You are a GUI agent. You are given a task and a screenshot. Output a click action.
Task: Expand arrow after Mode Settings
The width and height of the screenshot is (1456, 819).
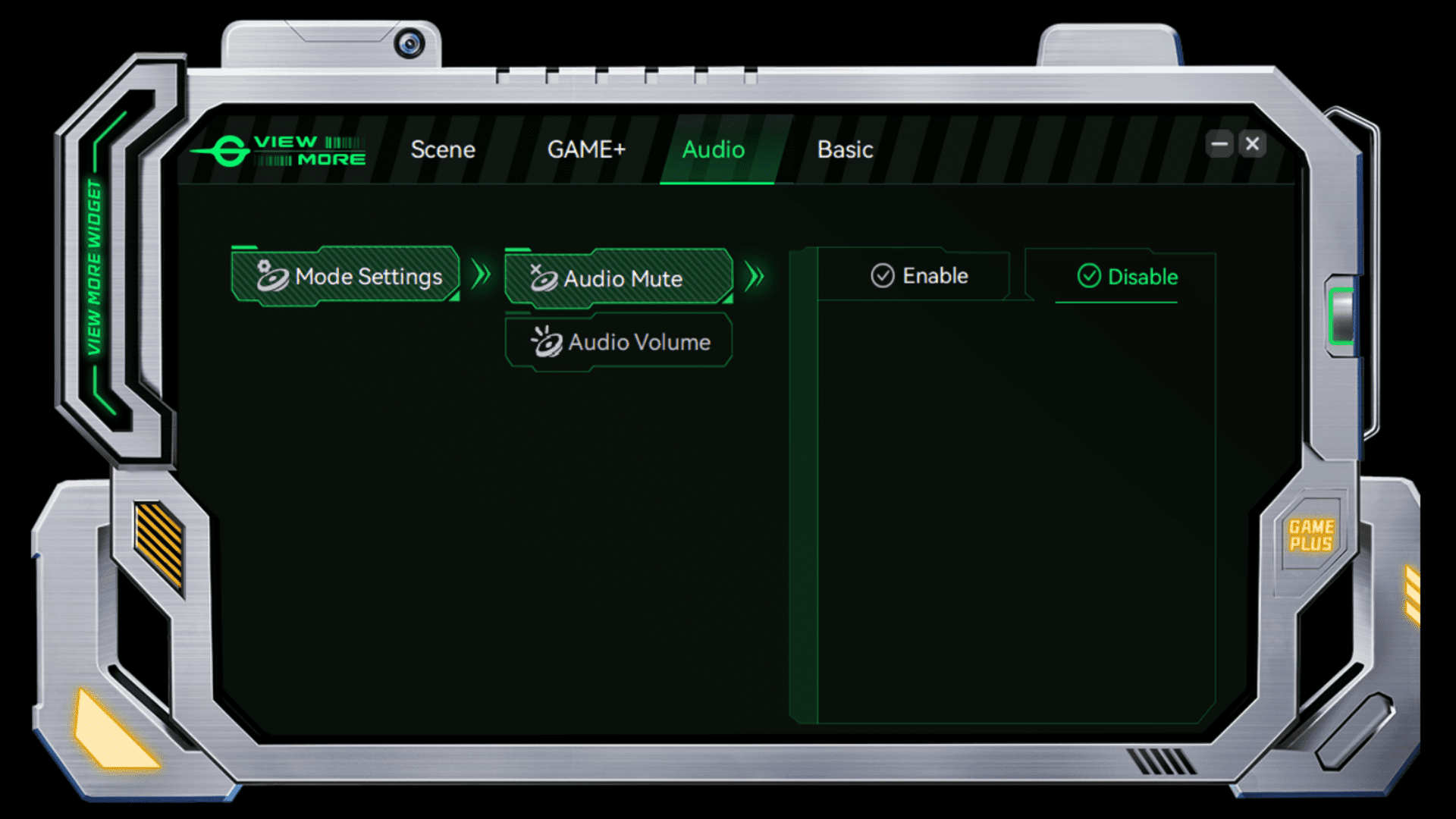pyautogui.click(x=481, y=275)
